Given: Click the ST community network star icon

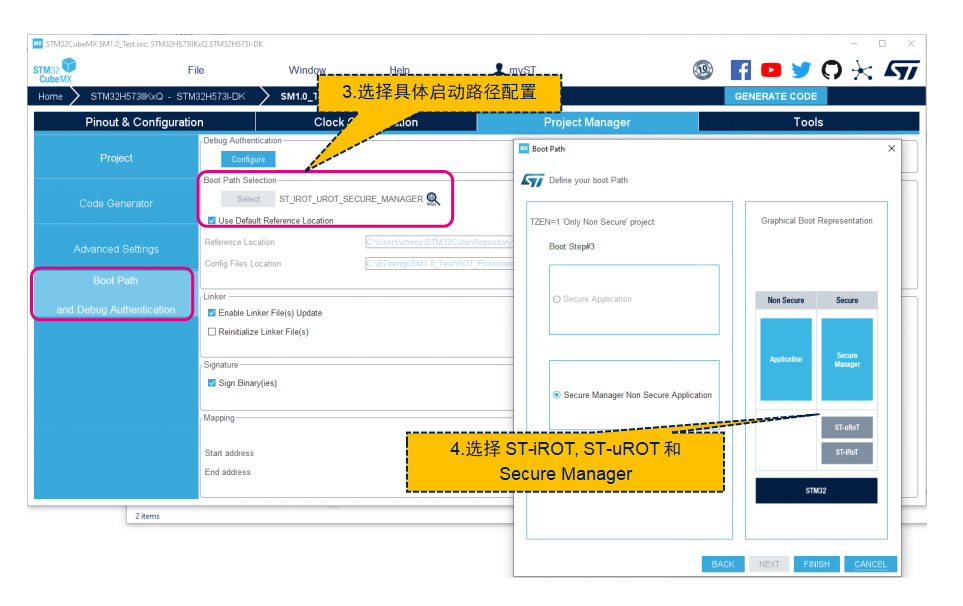Looking at the screenshot, I should pyautogui.click(x=862, y=71).
